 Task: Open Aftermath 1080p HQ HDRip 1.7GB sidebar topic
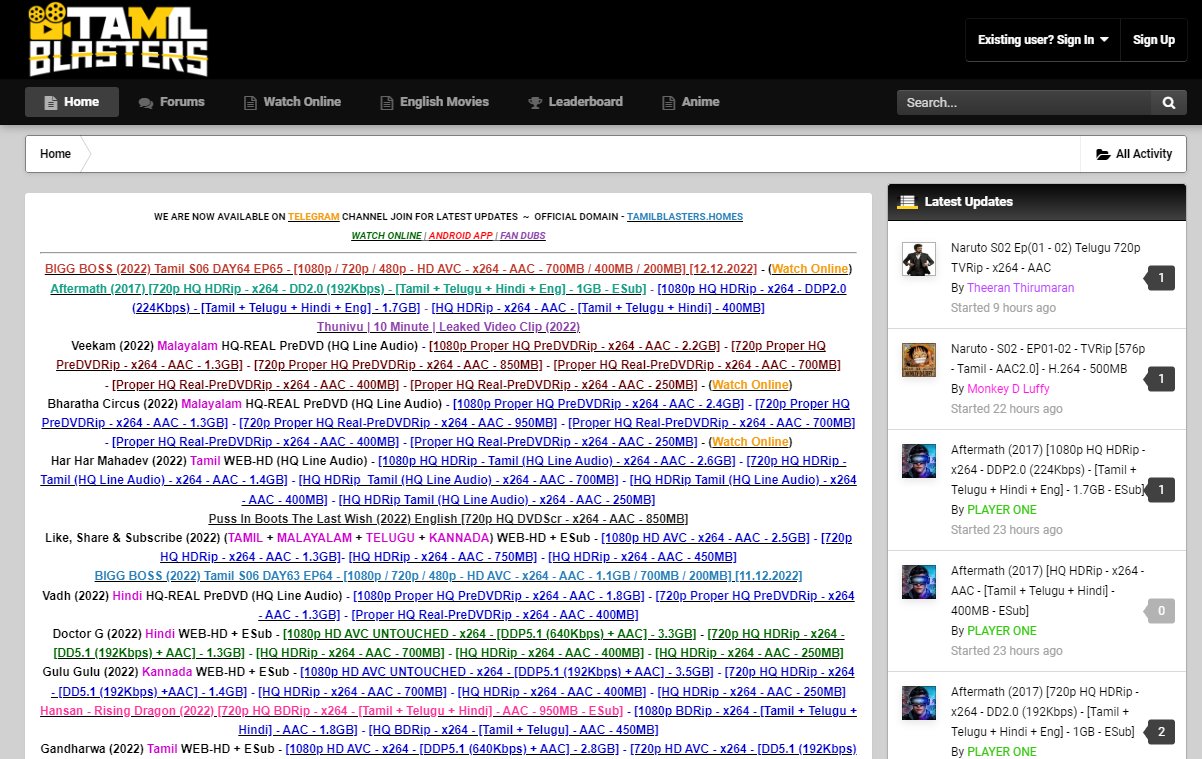pyautogui.click(x=1048, y=470)
